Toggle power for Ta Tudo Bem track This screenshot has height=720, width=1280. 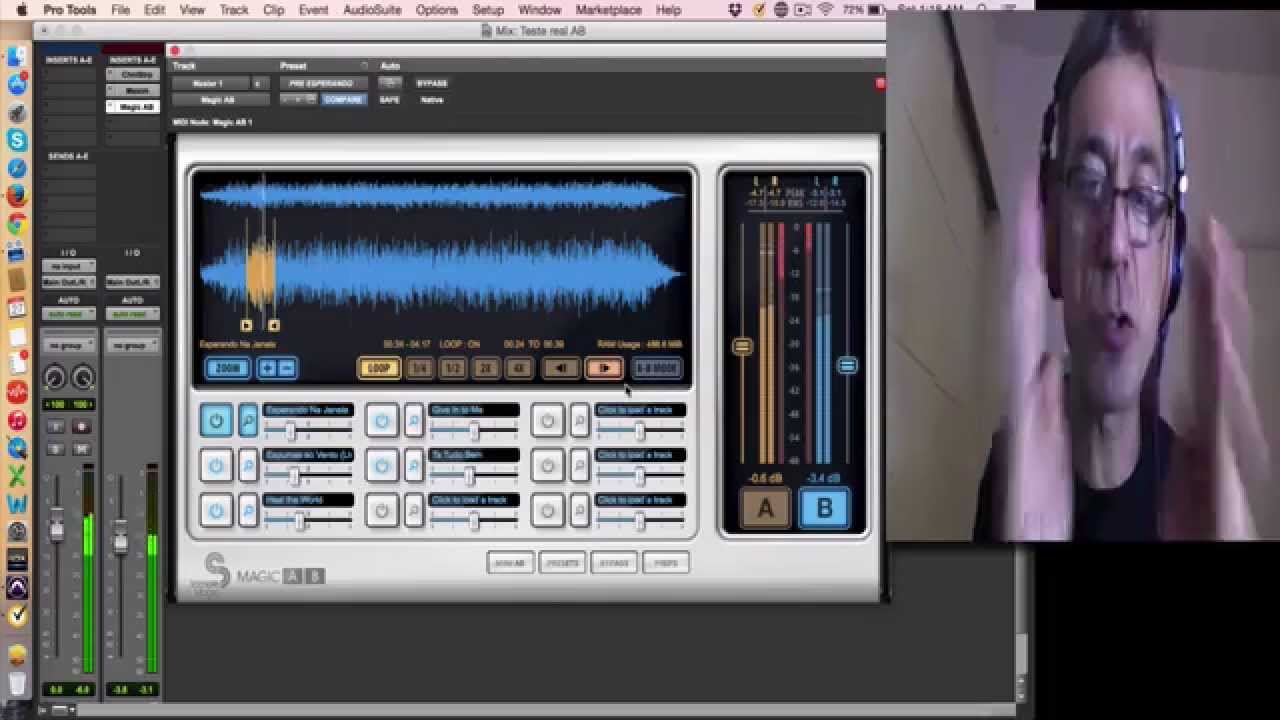[381, 466]
